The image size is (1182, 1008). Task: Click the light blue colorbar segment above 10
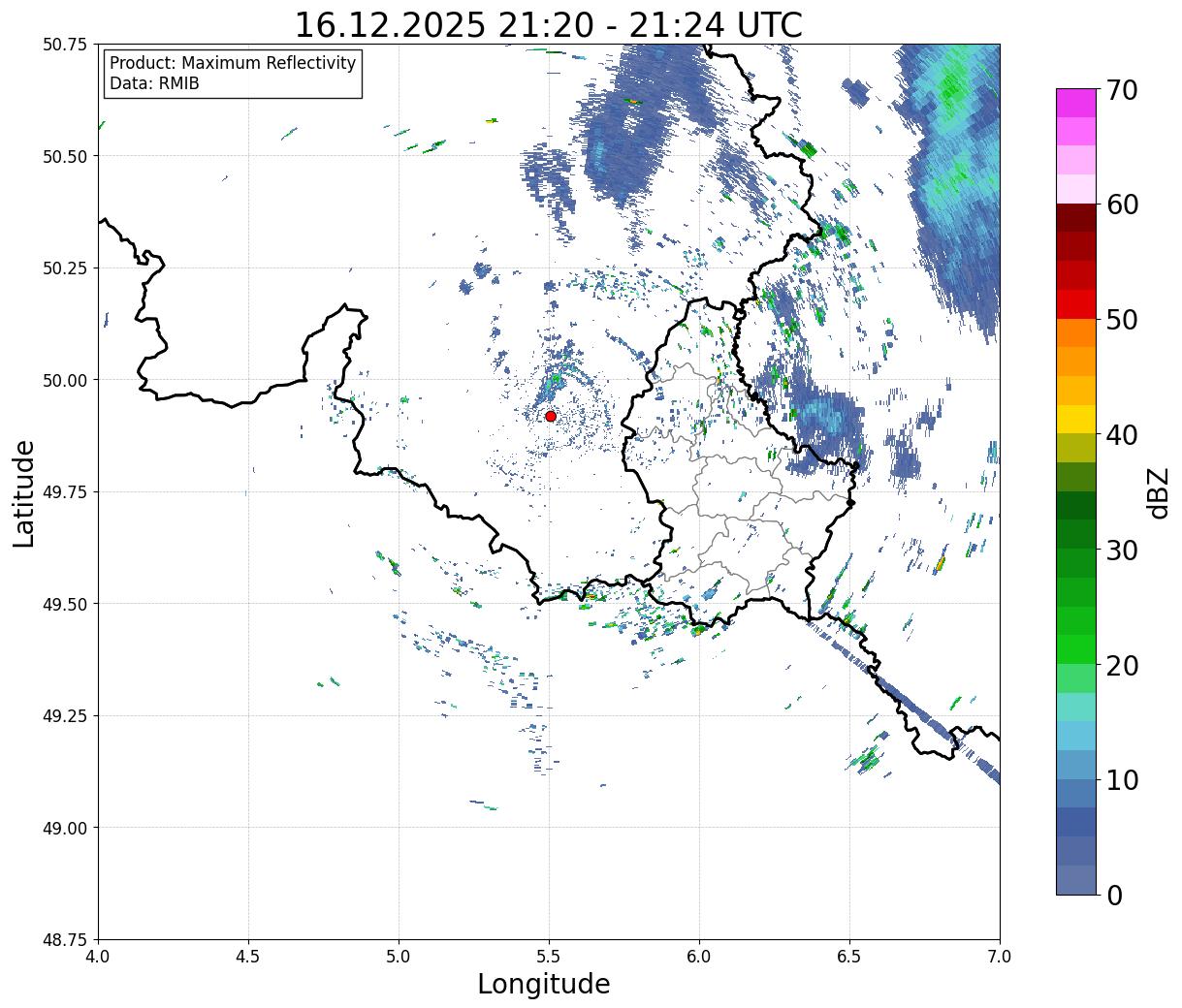click(x=1075, y=765)
